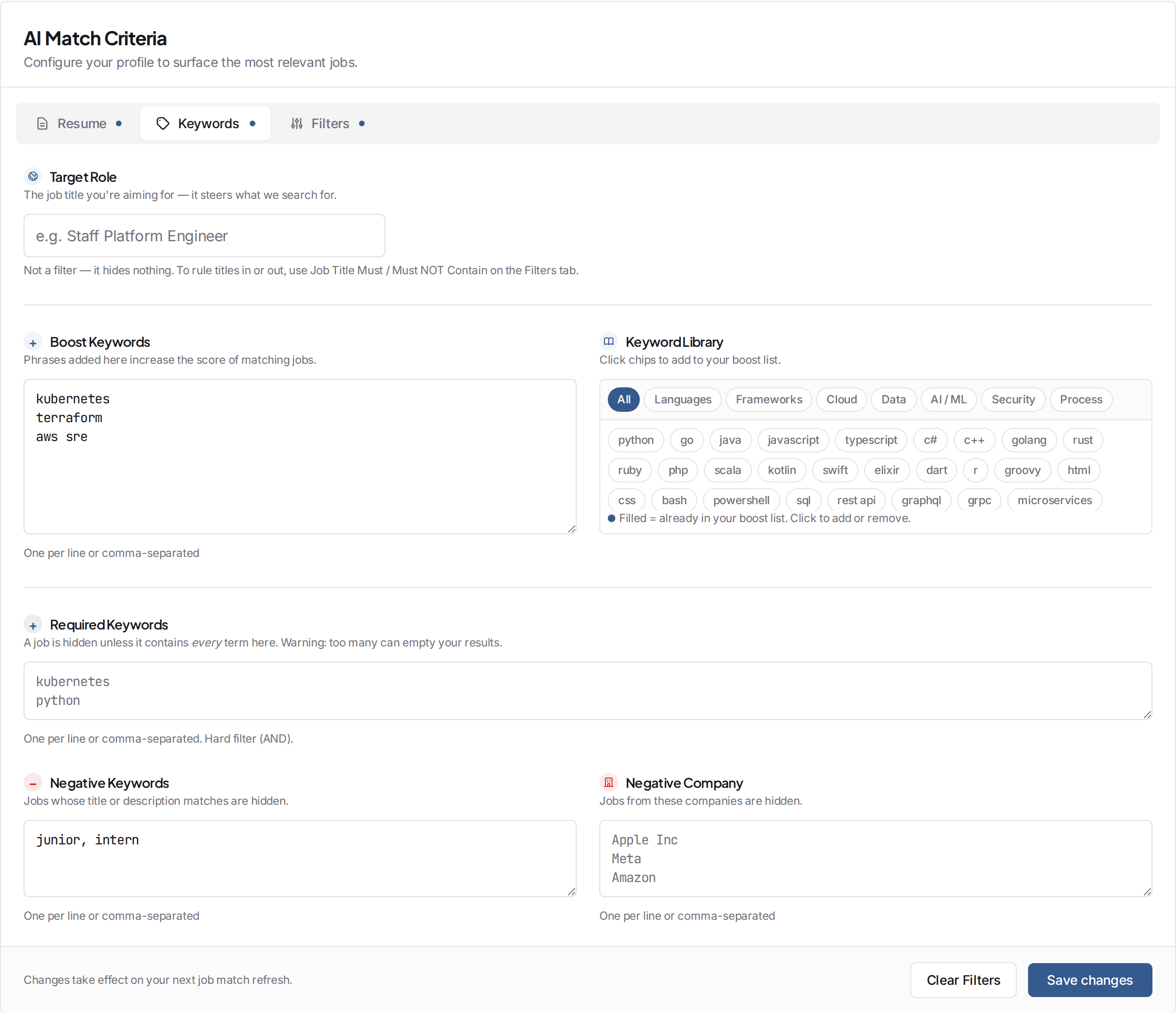Click inside the Negative Company textarea
Image resolution: width=1176 pixels, height=1014 pixels.
click(876, 859)
